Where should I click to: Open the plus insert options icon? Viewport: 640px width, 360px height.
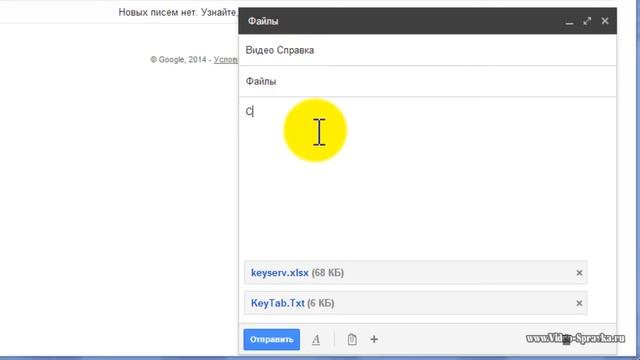click(374, 339)
